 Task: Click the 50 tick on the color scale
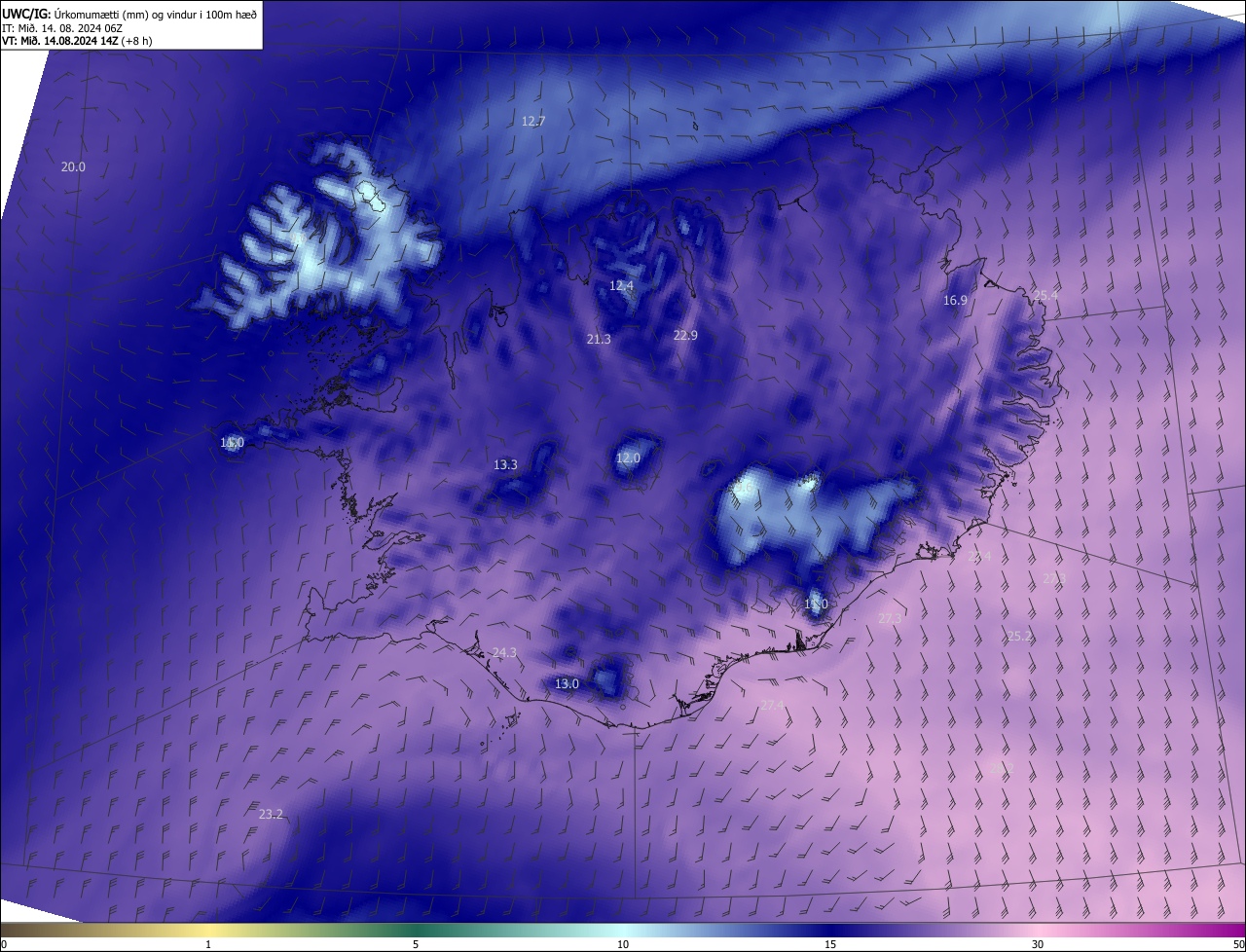pos(1238,944)
